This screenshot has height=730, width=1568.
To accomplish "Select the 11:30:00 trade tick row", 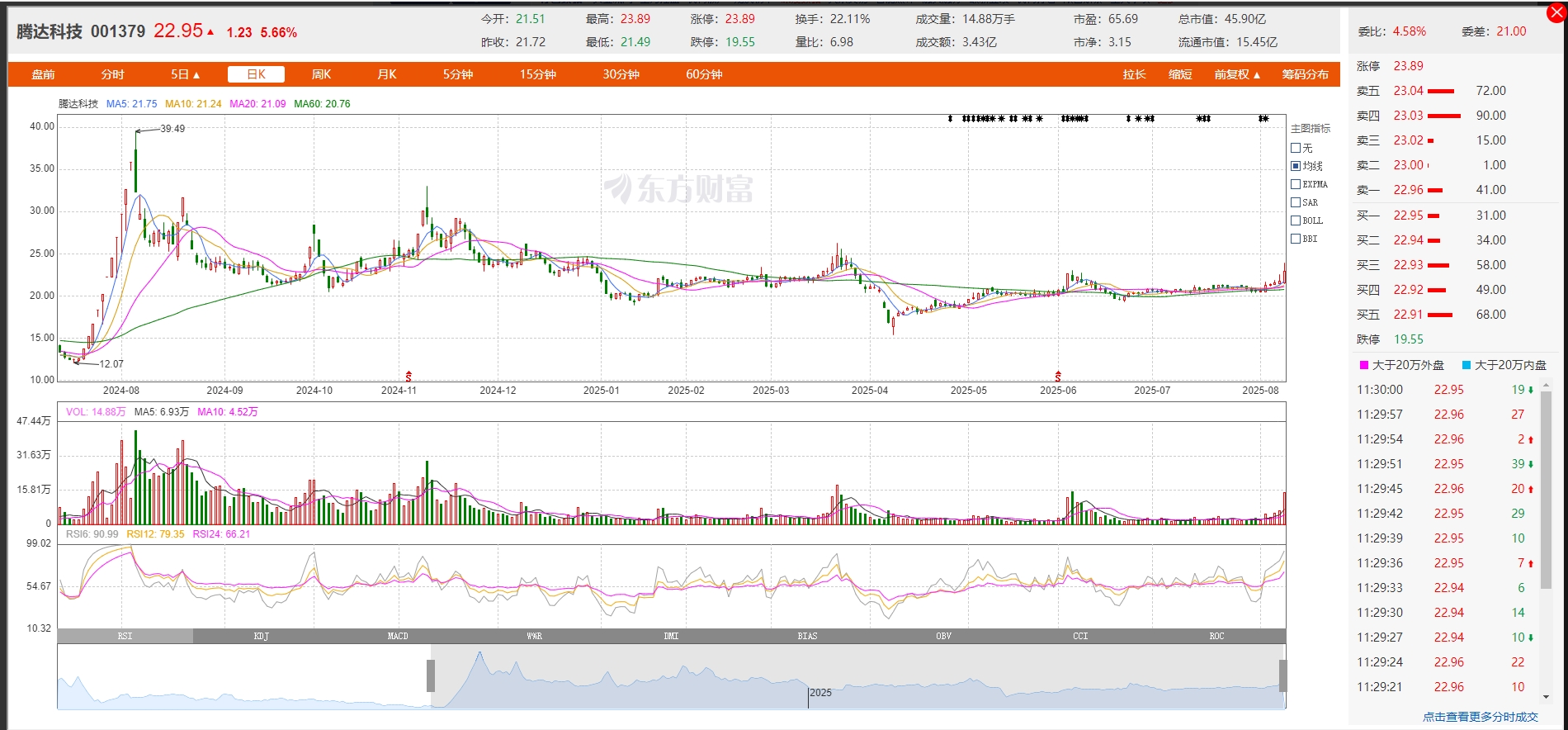I will click(x=1446, y=390).
